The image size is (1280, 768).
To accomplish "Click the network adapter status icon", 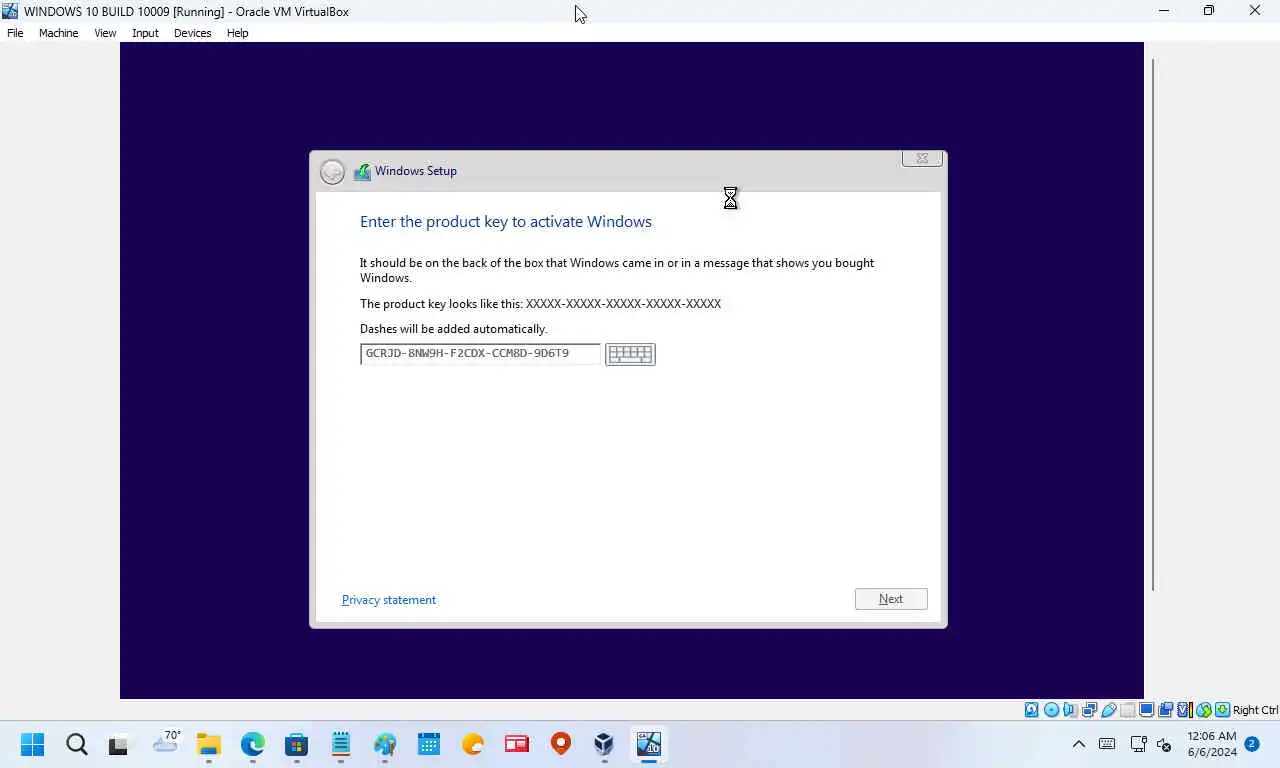I will pyautogui.click(x=1089, y=710).
